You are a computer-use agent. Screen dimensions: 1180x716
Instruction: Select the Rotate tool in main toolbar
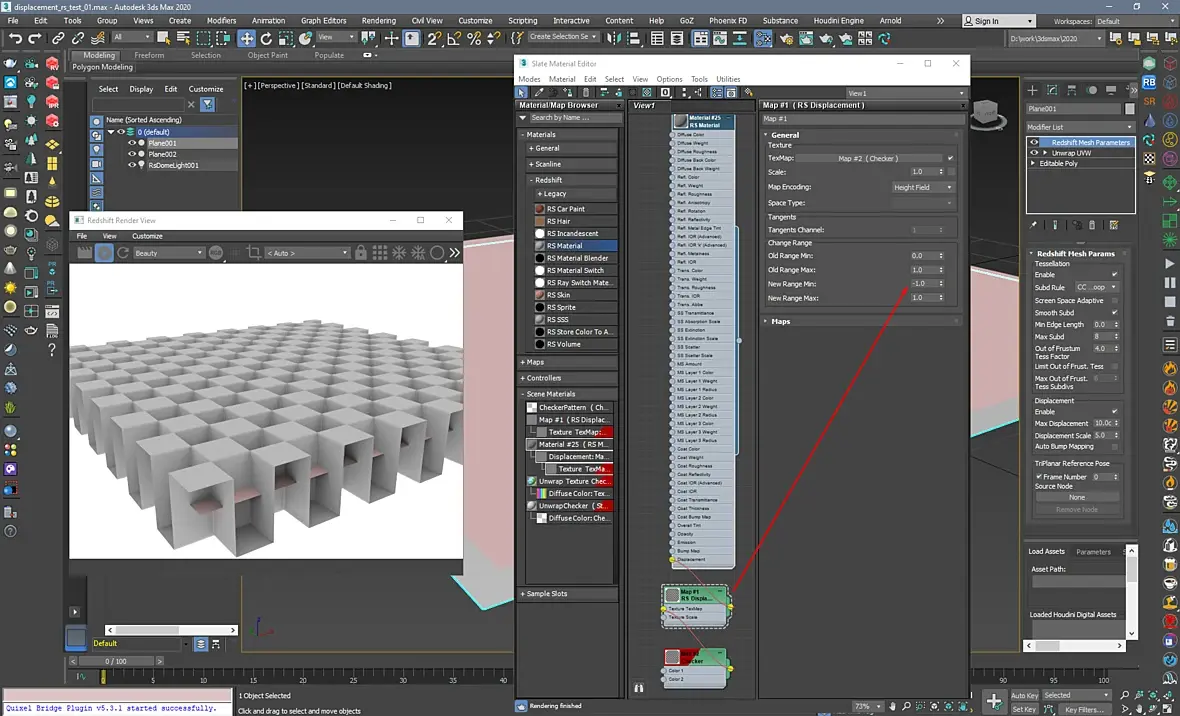(268, 38)
